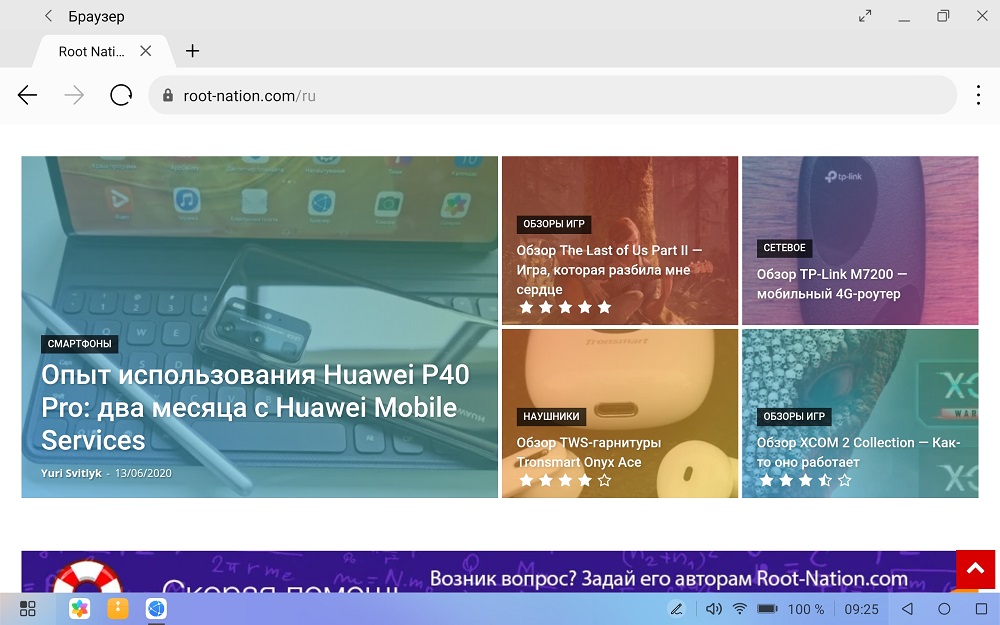
Task: Open the XCOM 2 Collection review
Action: (858, 452)
